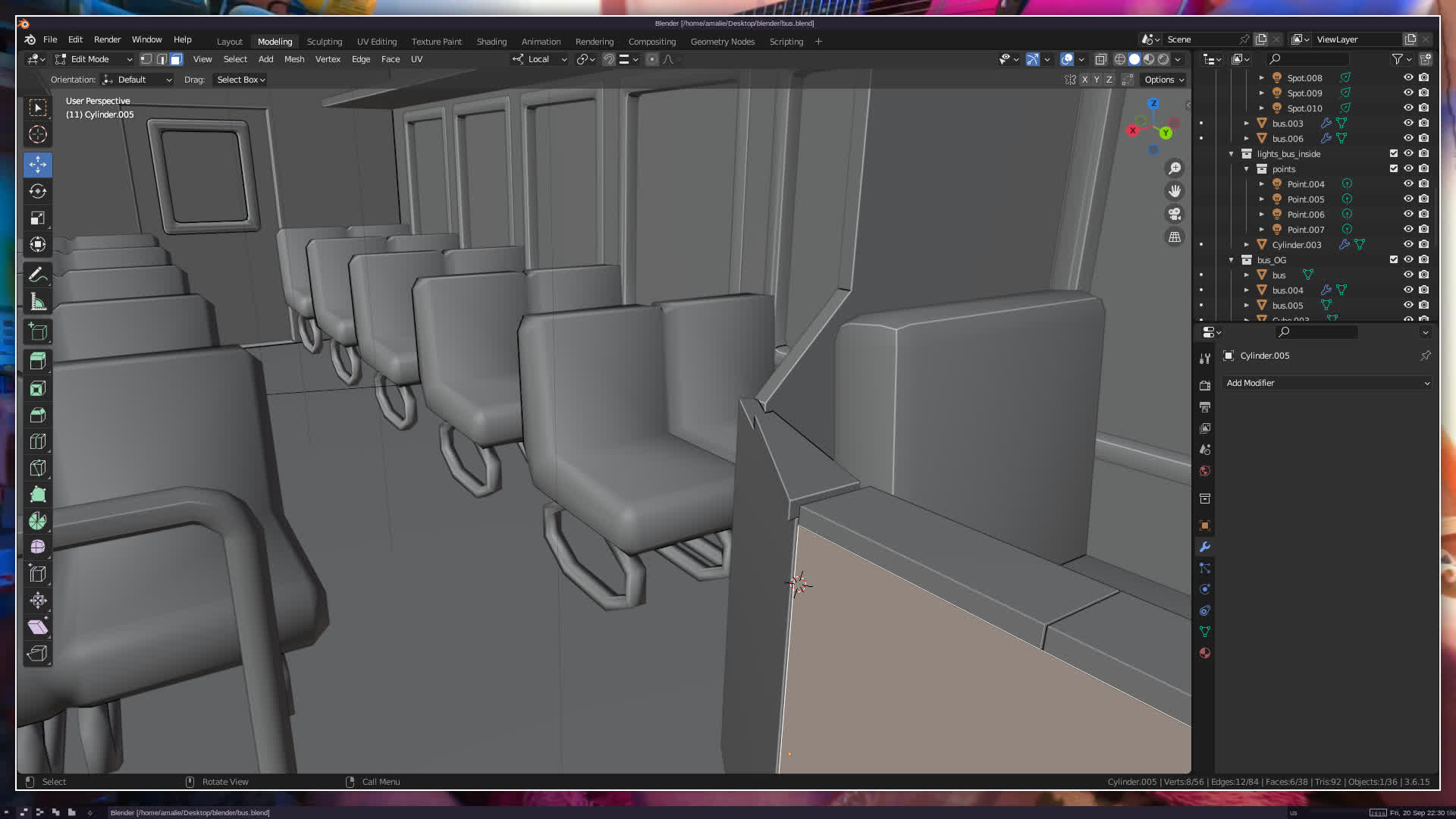Collapse the bus_OG collection
This screenshot has height=819, width=1456.
(x=1232, y=259)
